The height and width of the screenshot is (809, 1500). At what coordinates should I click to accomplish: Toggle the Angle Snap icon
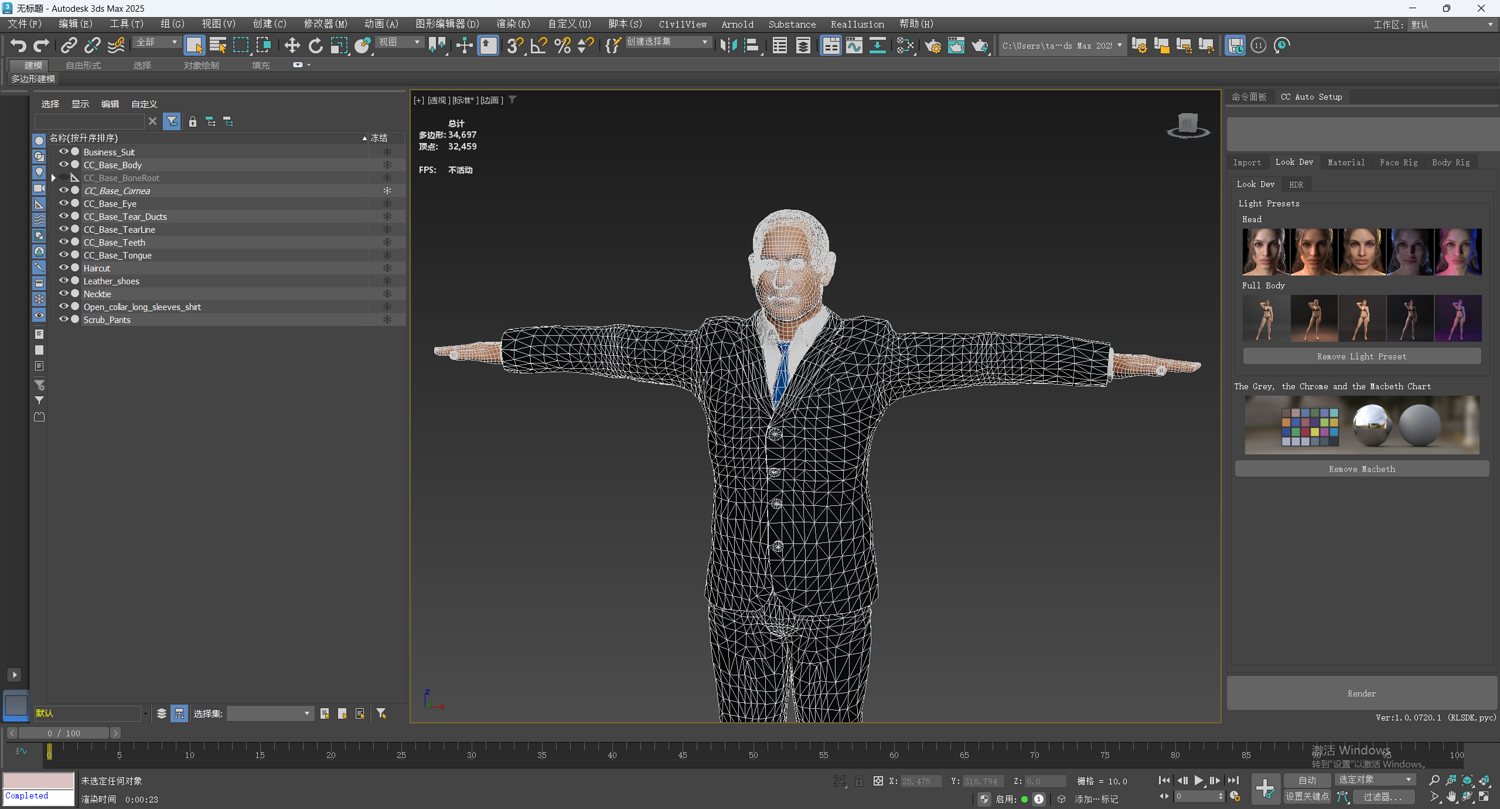(539, 45)
